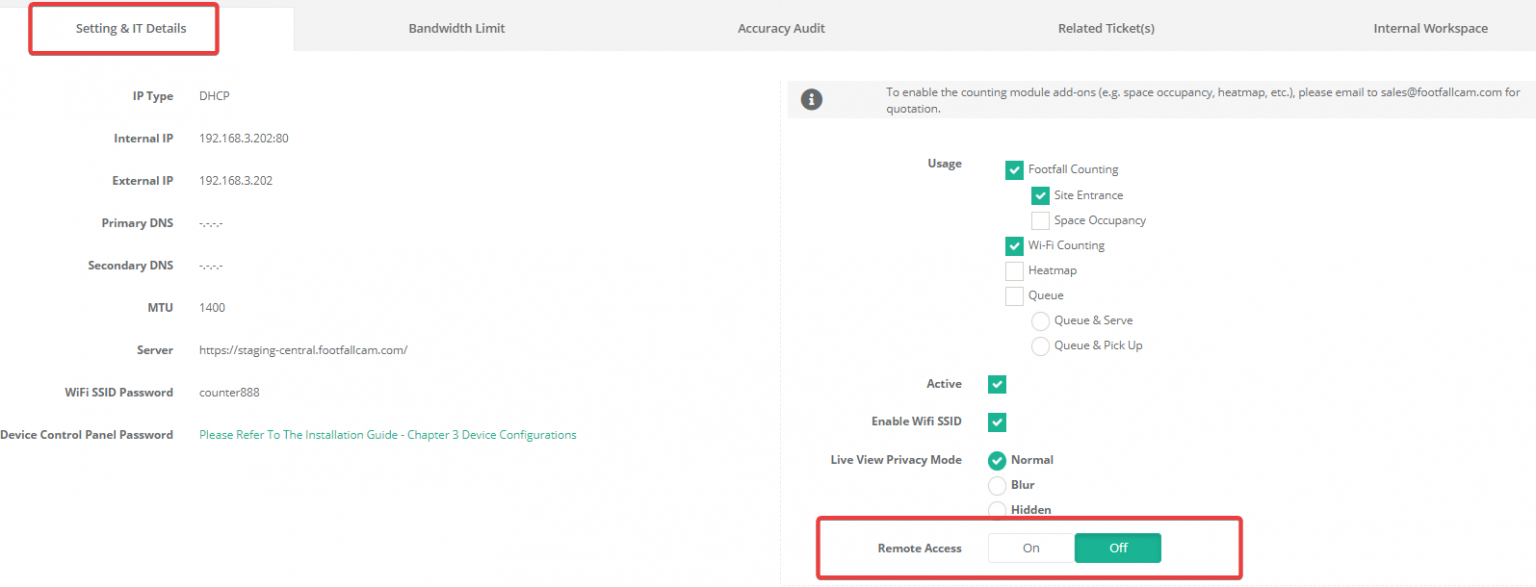
Task: Select Normal live view privacy mode
Action: 997,461
